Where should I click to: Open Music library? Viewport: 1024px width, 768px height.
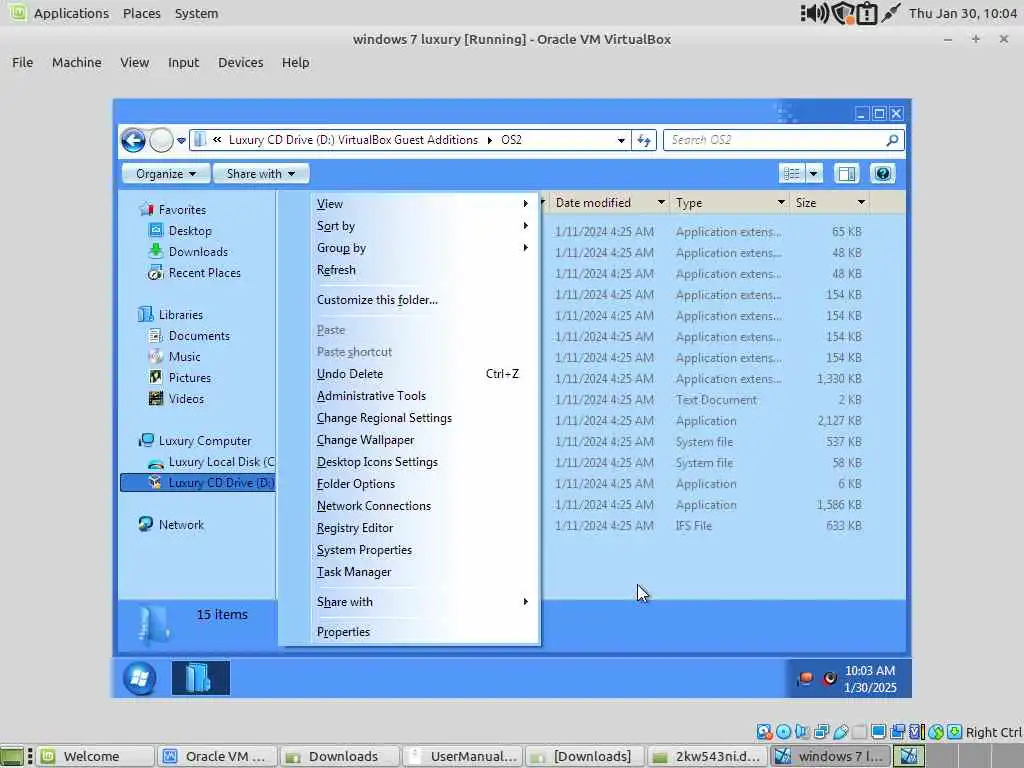184,357
